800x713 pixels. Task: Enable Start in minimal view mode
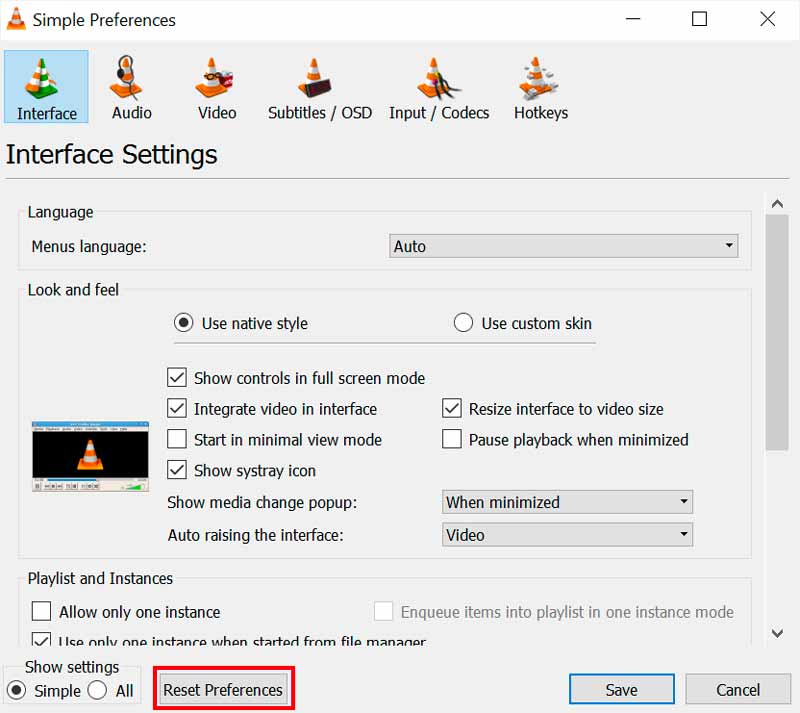tap(177, 440)
